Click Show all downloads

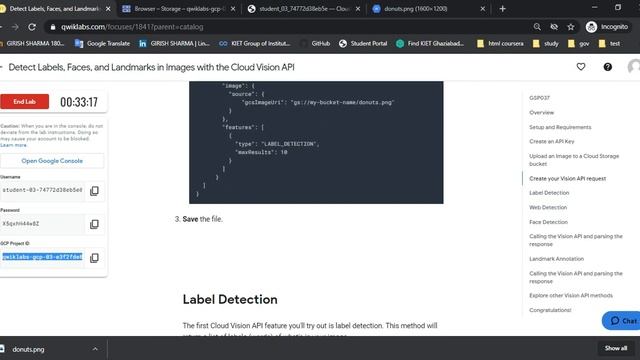(x=616, y=348)
